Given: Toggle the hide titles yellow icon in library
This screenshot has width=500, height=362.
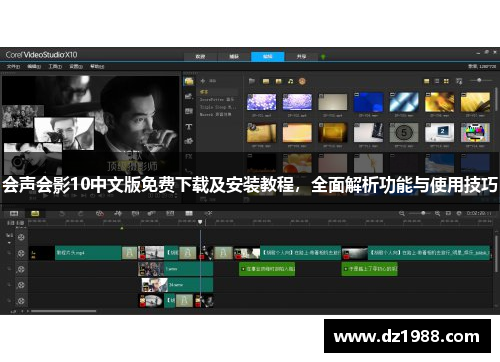Looking at the screenshot, I should 427,81.
